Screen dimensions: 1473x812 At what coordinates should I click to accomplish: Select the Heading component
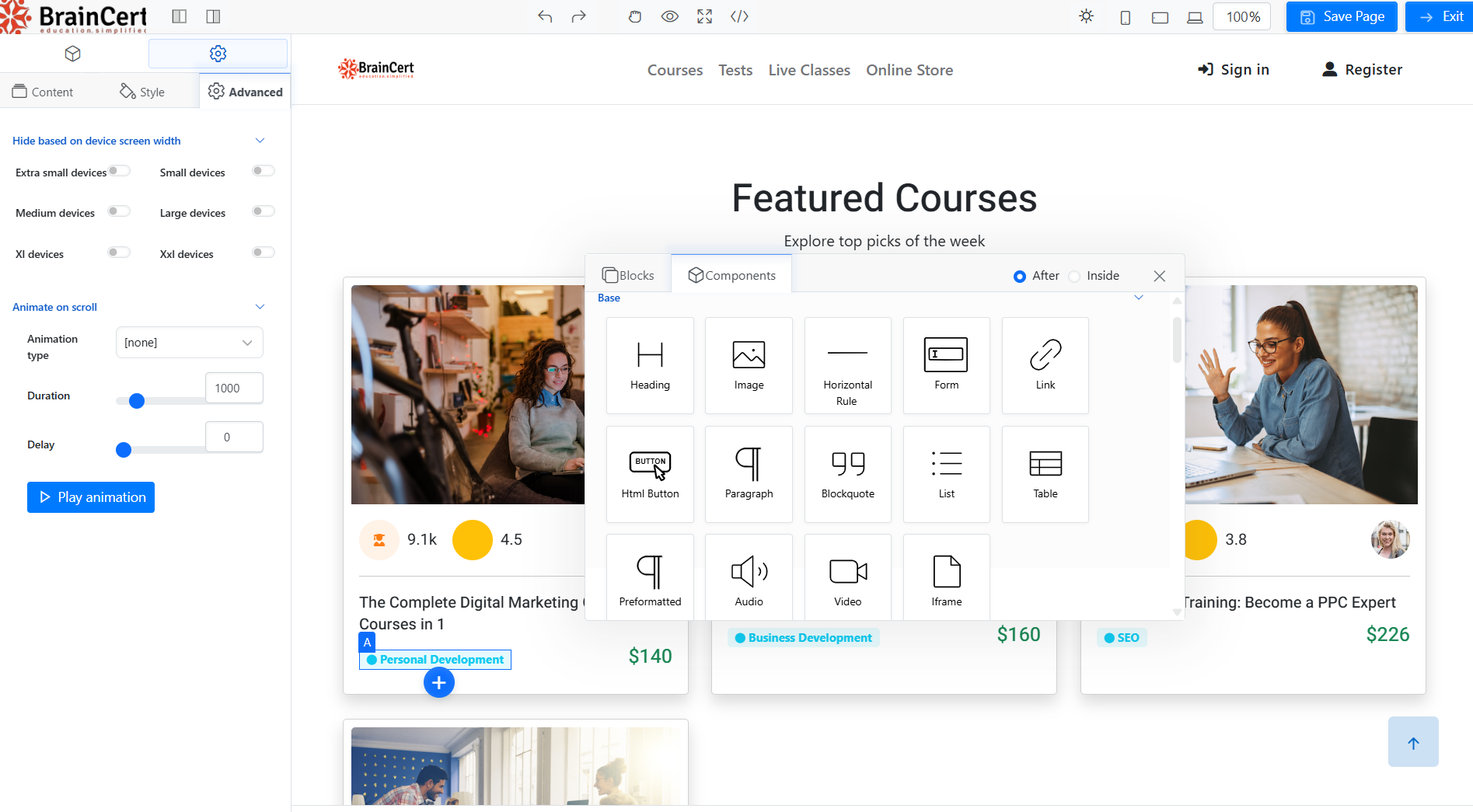tap(650, 365)
